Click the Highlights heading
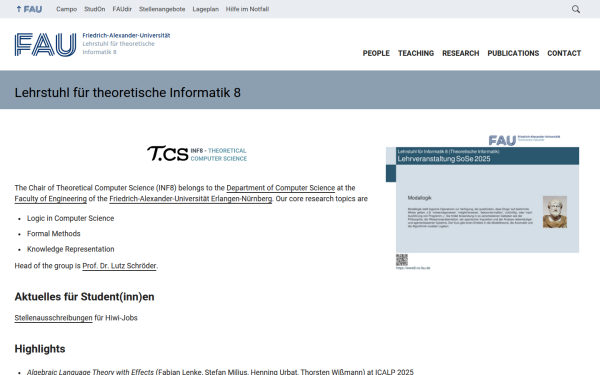The height and width of the screenshot is (375, 600). 40,349
